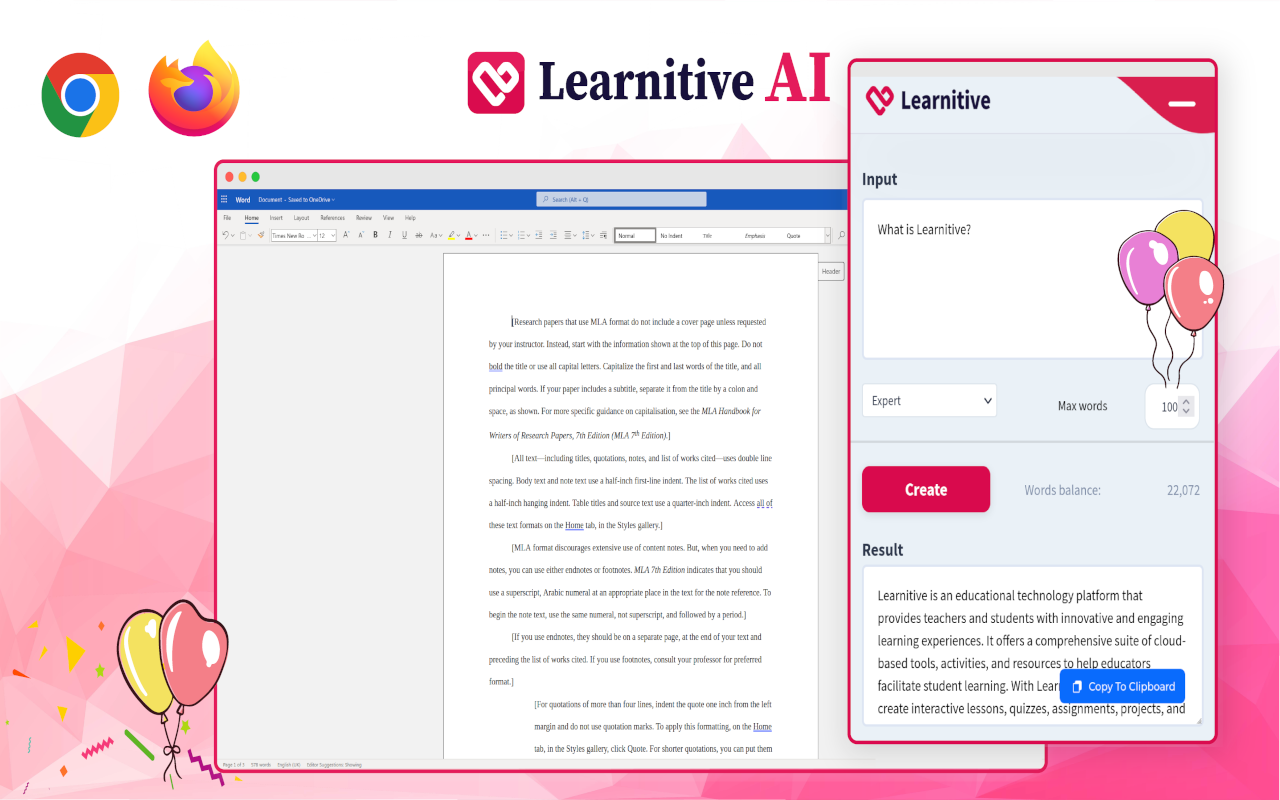This screenshot has width=1280, height=800.
Task: Click the line spacing icon
Action: pyautogui.click(x=586, y=235)
